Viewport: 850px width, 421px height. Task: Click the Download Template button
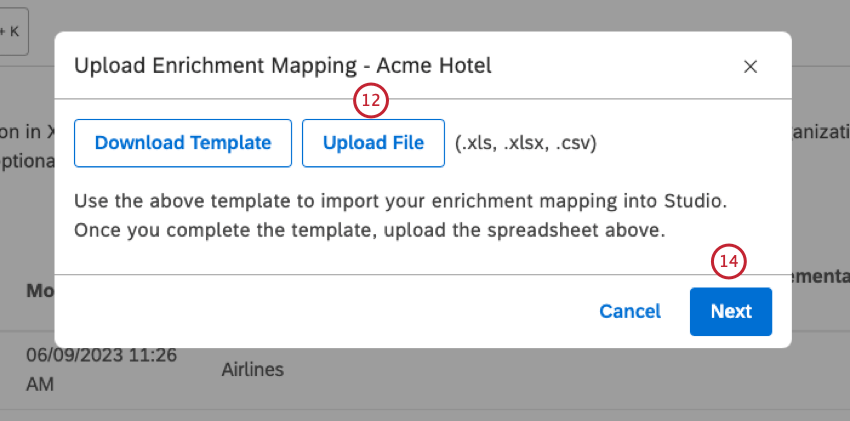183,143
